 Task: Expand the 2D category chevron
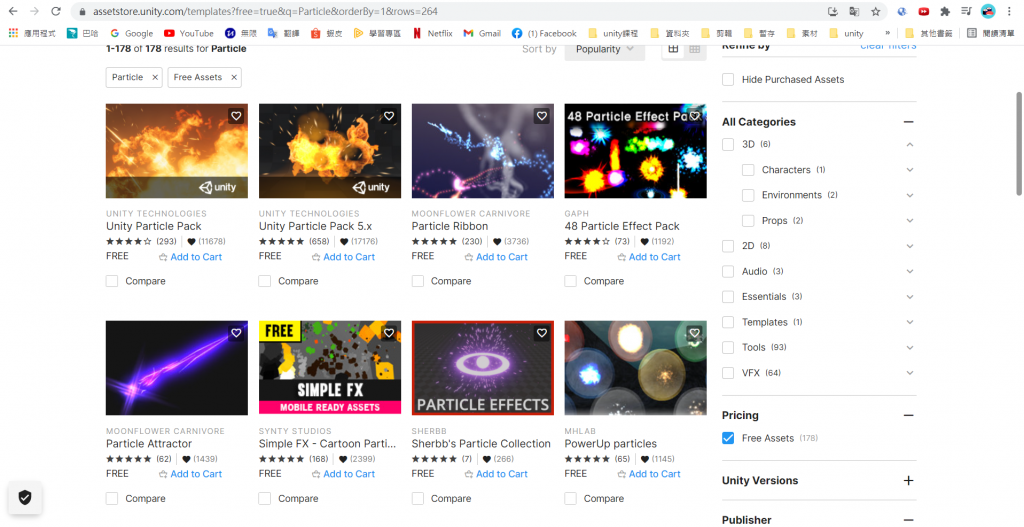[910, 246]
